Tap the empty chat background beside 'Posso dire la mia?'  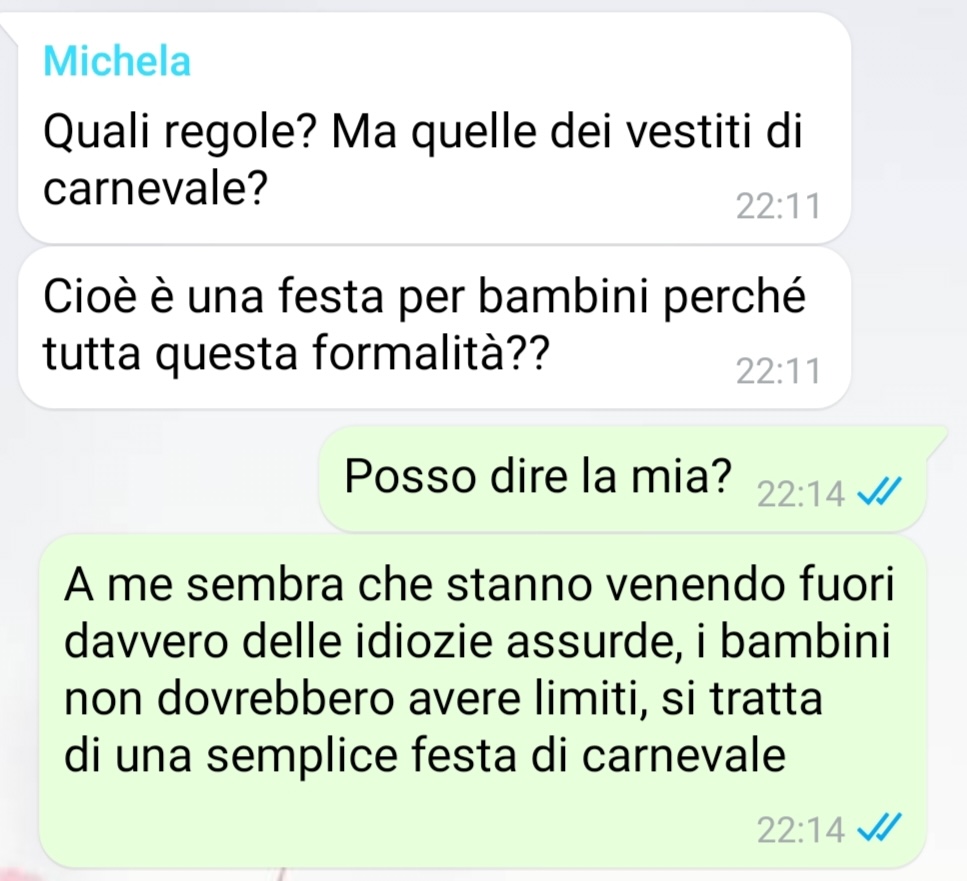point(160,478)
